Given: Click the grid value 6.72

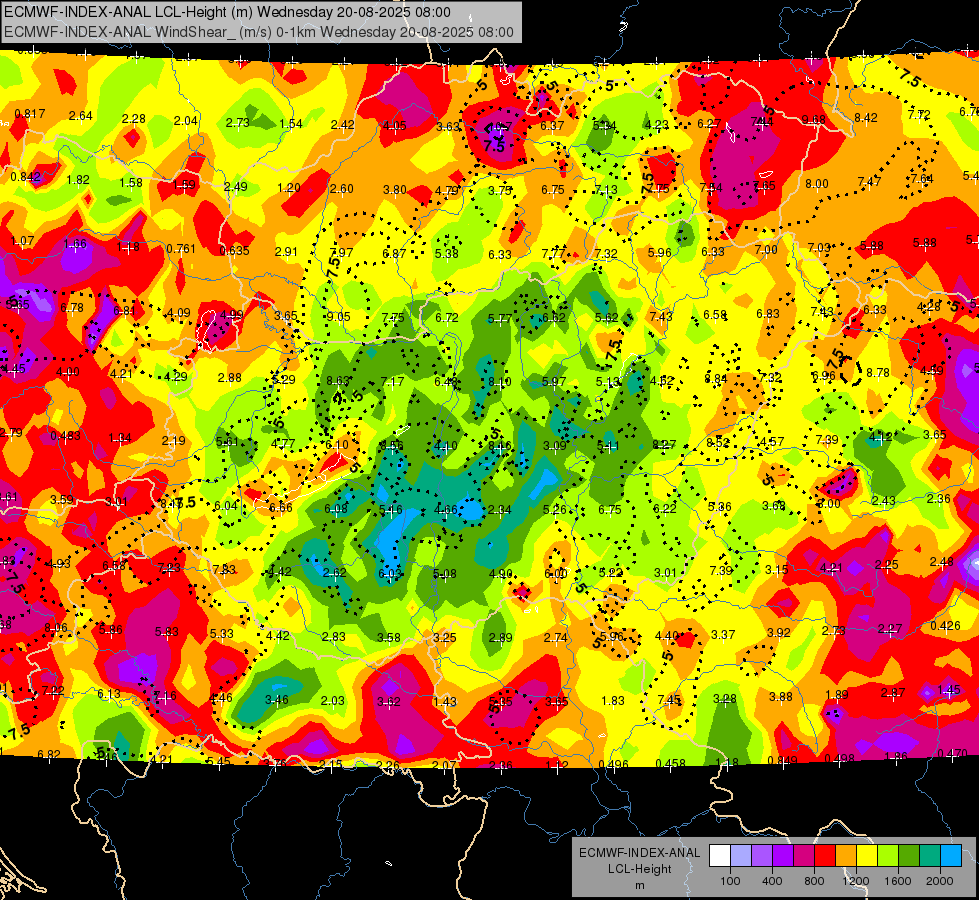Looking at the screenshot, I should pyautogui.click(x=446, y=317).
